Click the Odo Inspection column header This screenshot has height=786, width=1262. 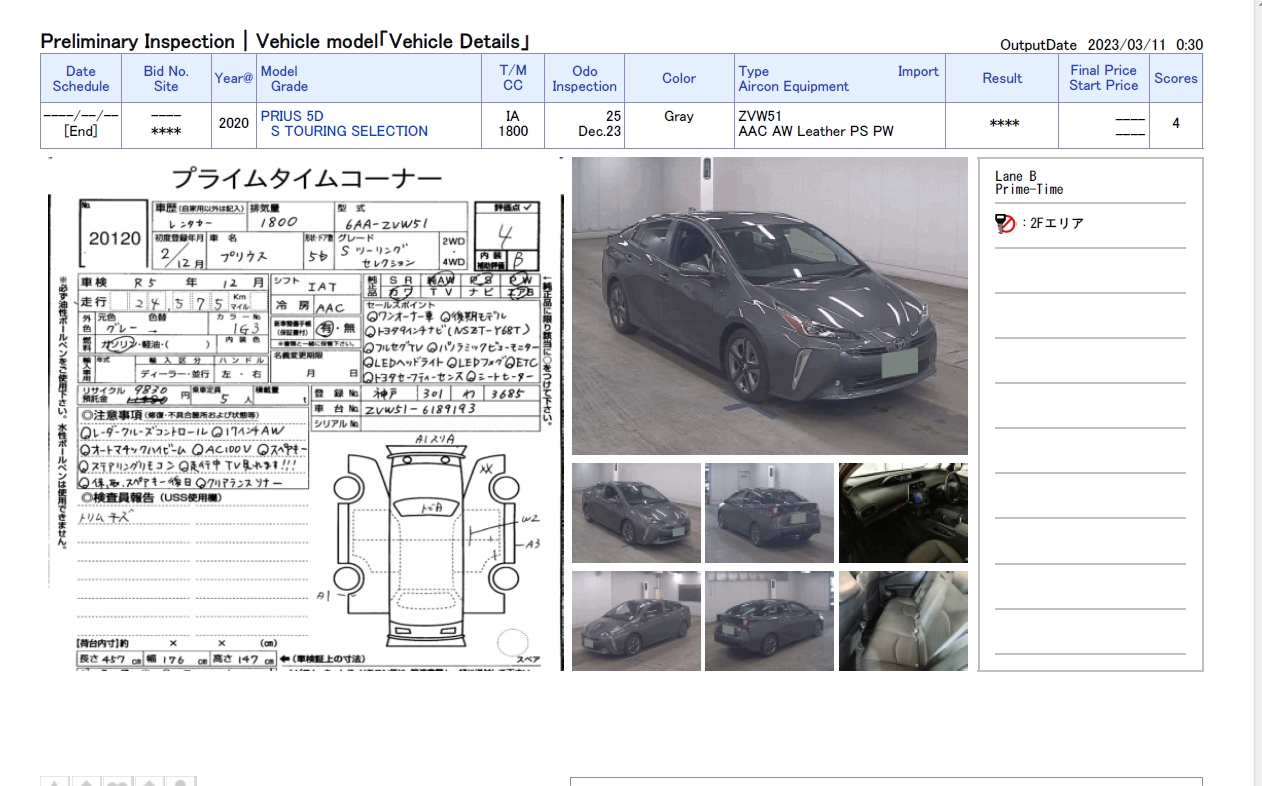585,78
